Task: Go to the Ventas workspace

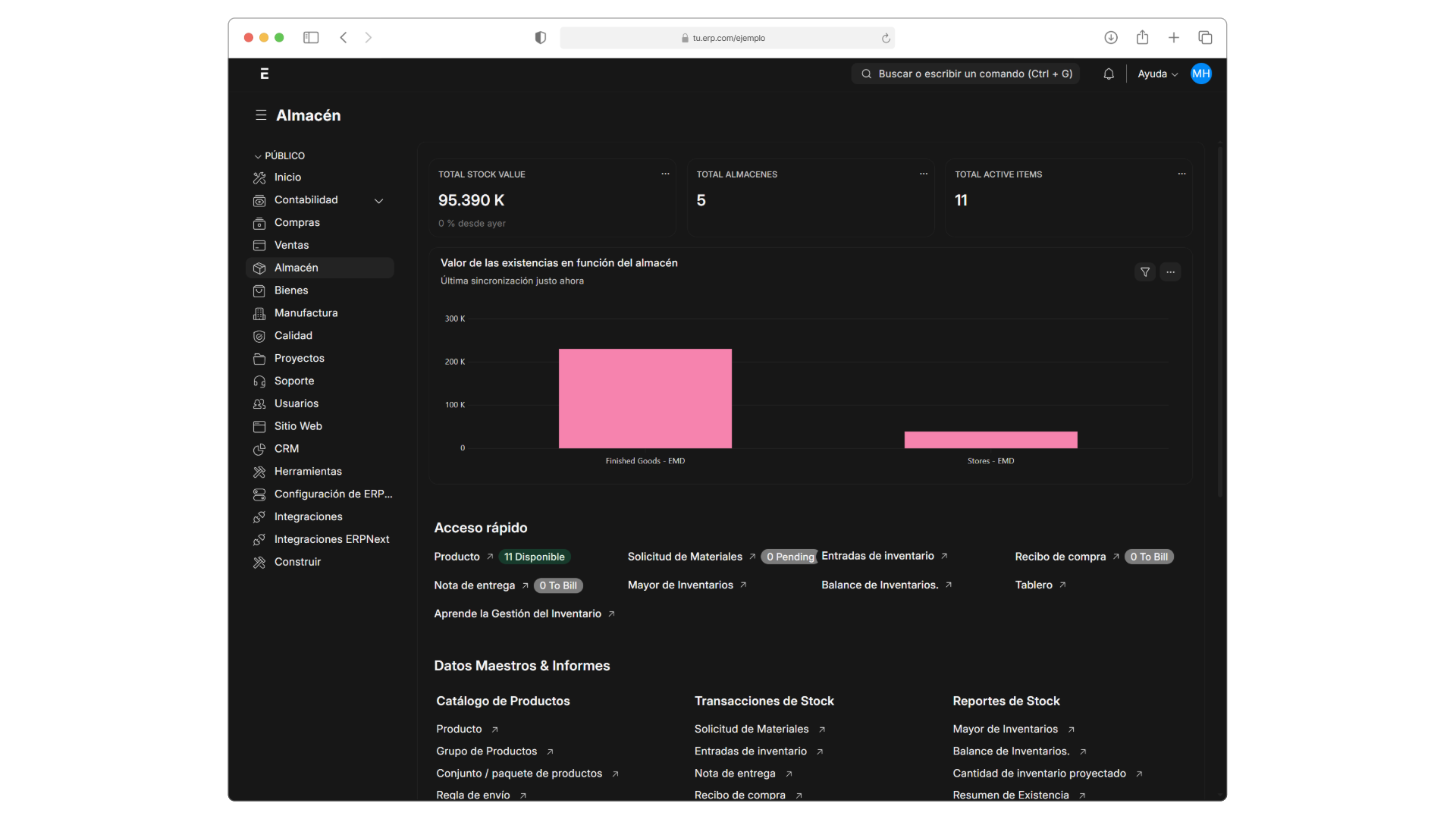Action: tap(291, 245)
